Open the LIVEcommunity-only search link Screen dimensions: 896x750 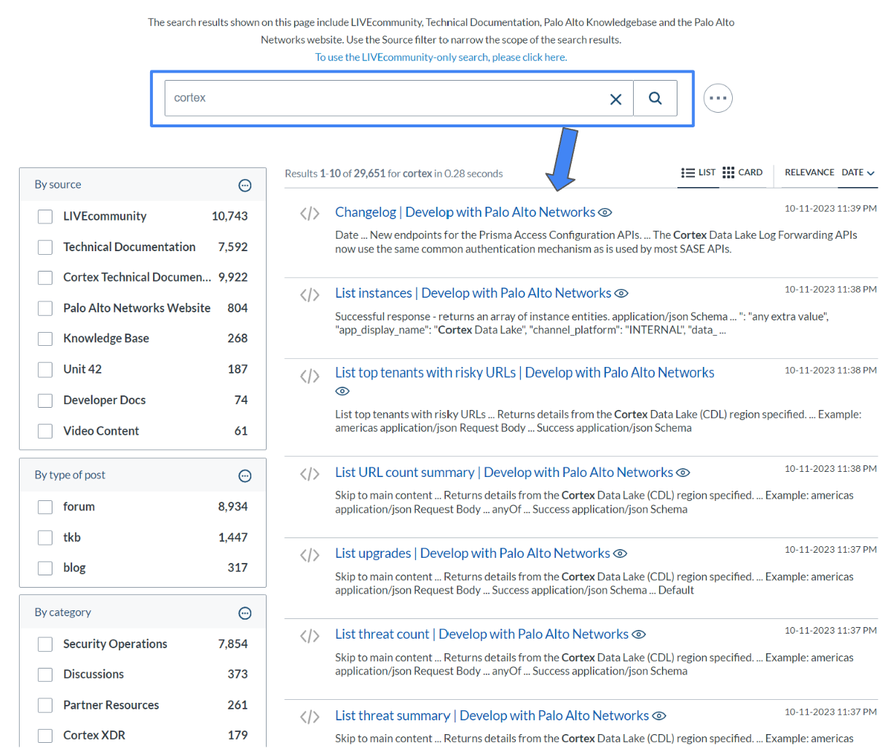pyautogui.click(x=441, y=57)
